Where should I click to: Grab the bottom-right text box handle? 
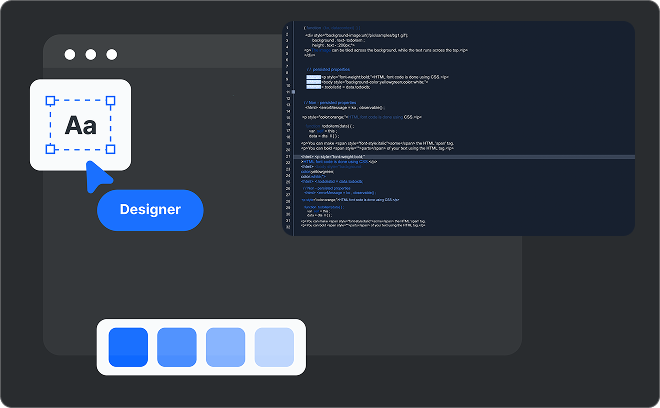click(111, 150)
